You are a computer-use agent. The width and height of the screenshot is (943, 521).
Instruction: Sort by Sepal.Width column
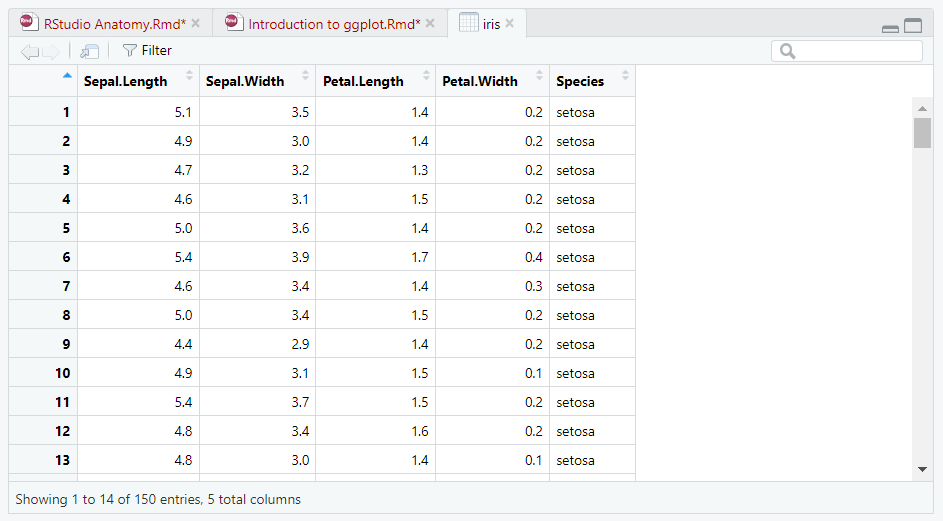pos(256,81)
